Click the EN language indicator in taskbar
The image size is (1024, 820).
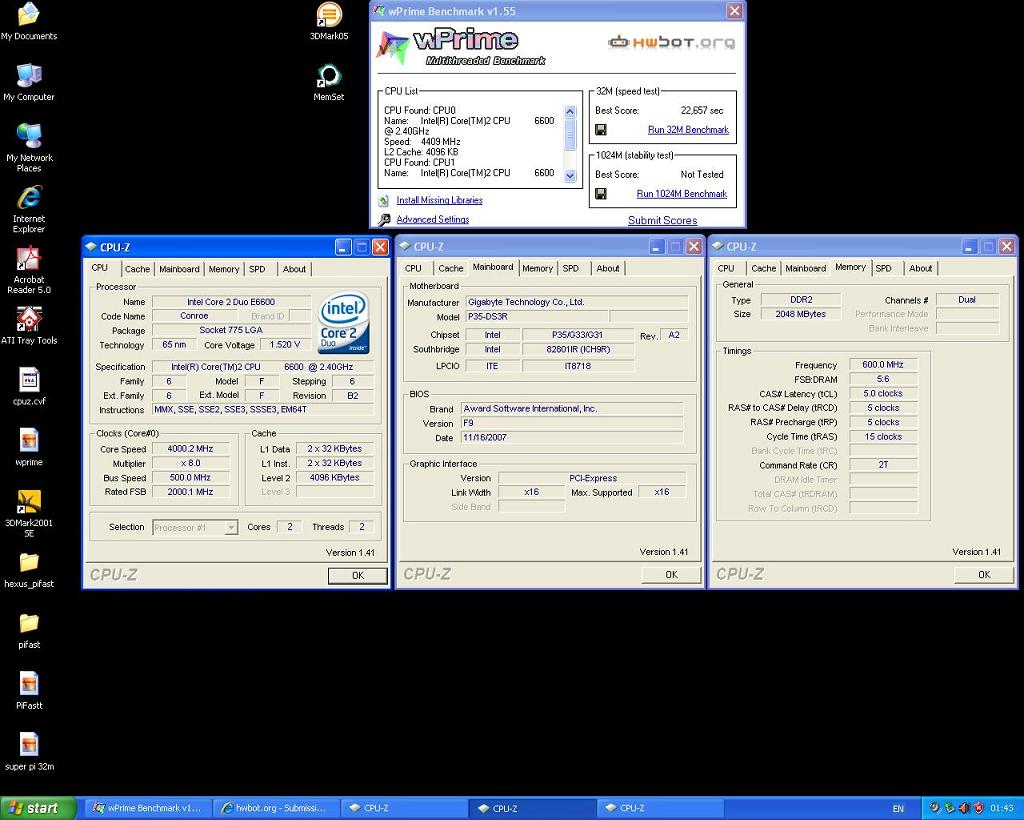tap(898, 808)
